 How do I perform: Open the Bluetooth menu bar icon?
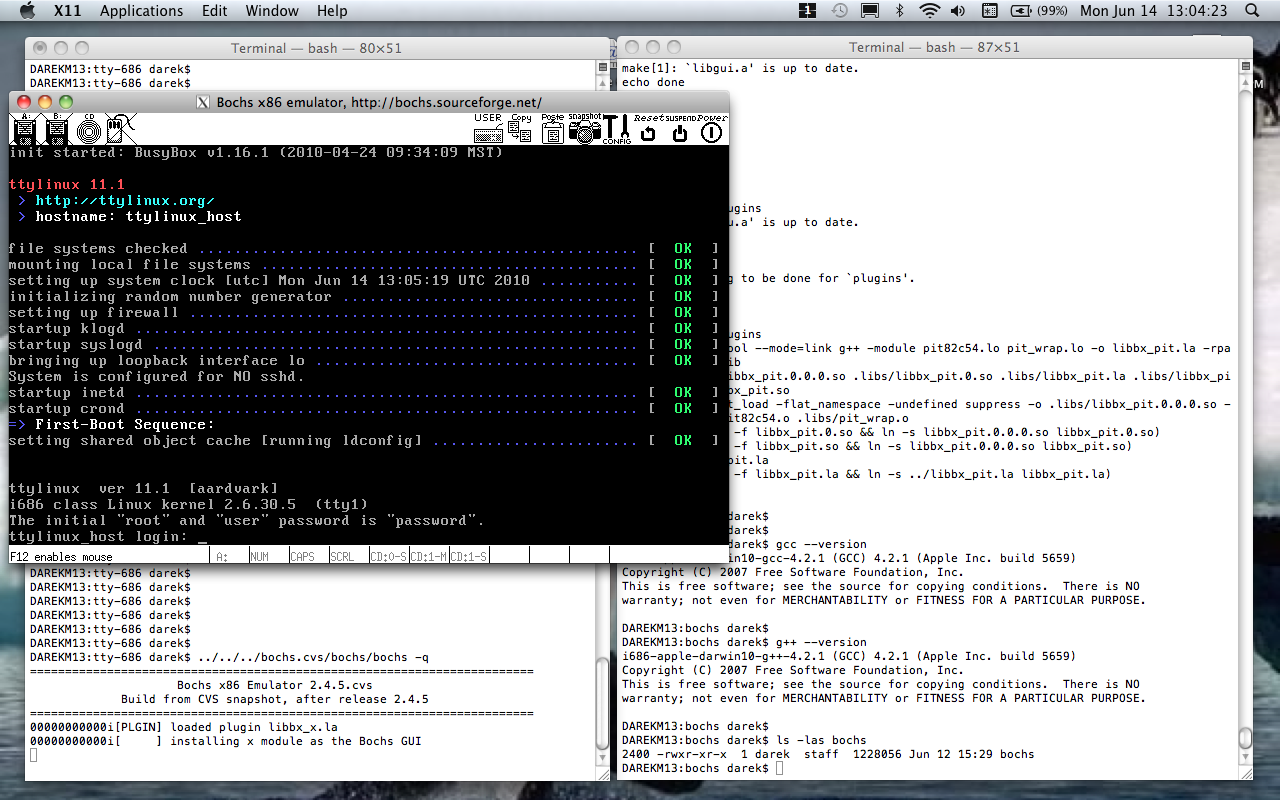(900, 11)
